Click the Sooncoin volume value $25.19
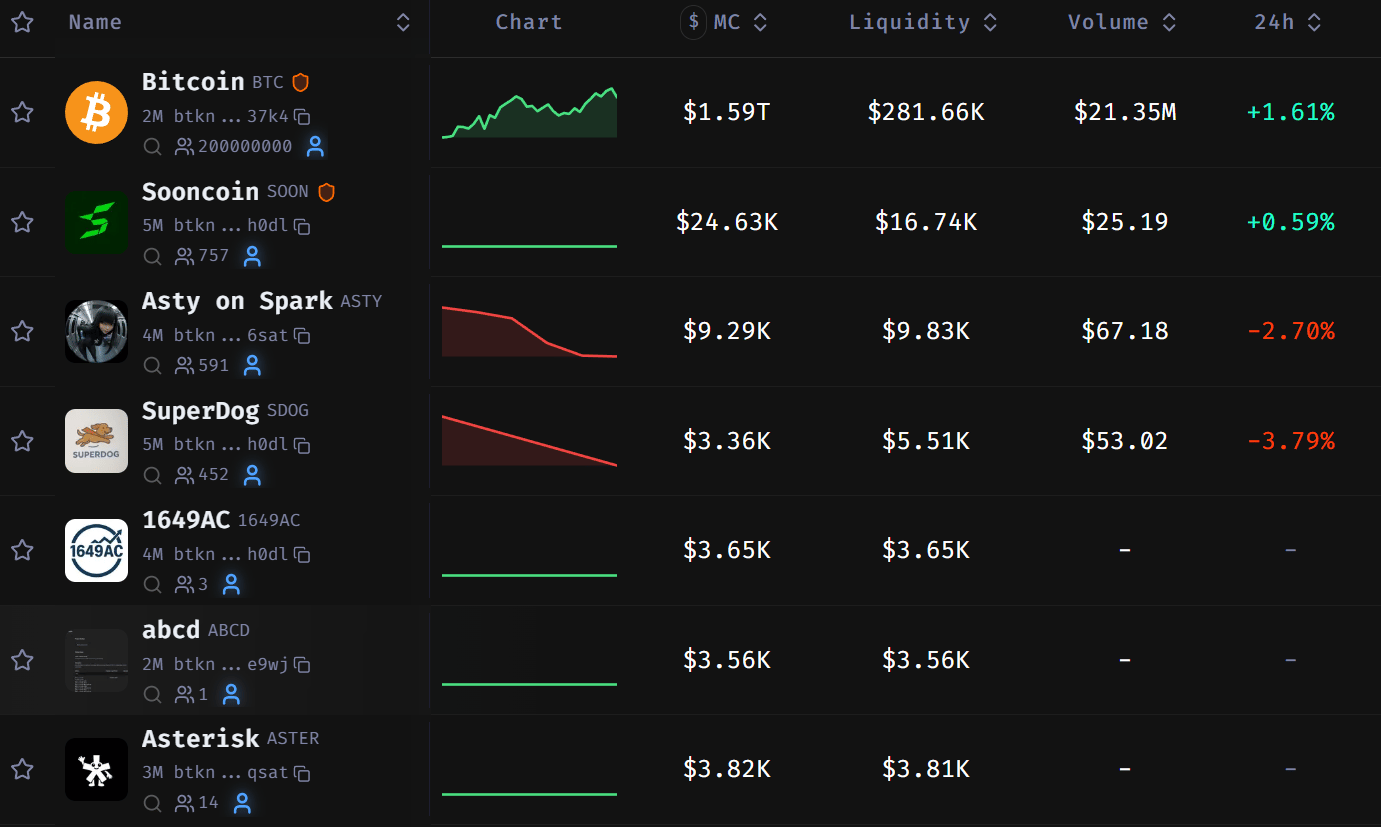This screenshot has width=1381, height=827. pos(1125,221)
